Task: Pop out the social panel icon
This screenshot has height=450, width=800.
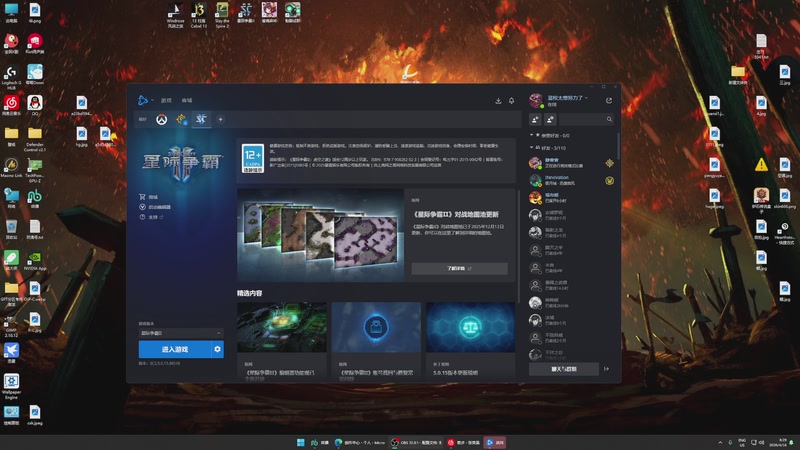Action: [609, 101]
